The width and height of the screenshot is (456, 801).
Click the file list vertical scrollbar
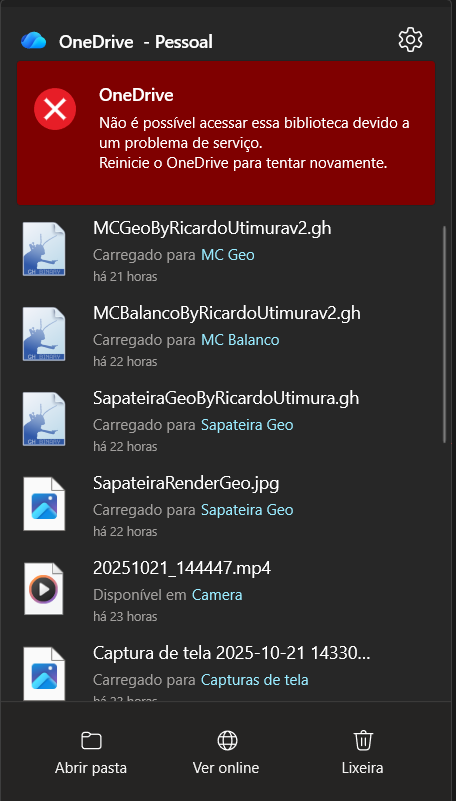(x=445, y=334)
